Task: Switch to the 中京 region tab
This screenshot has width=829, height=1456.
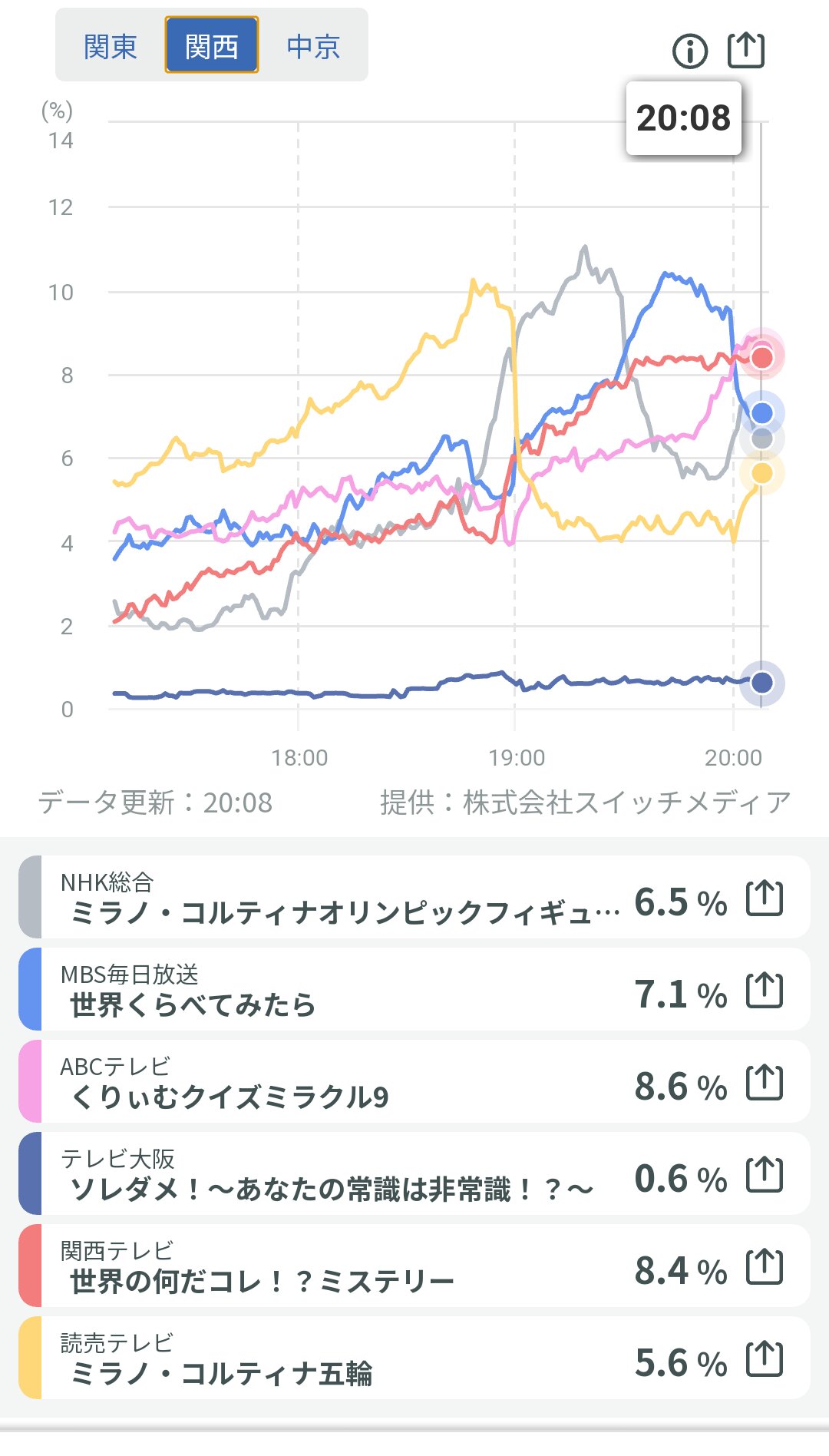Action: click(313, 46)
